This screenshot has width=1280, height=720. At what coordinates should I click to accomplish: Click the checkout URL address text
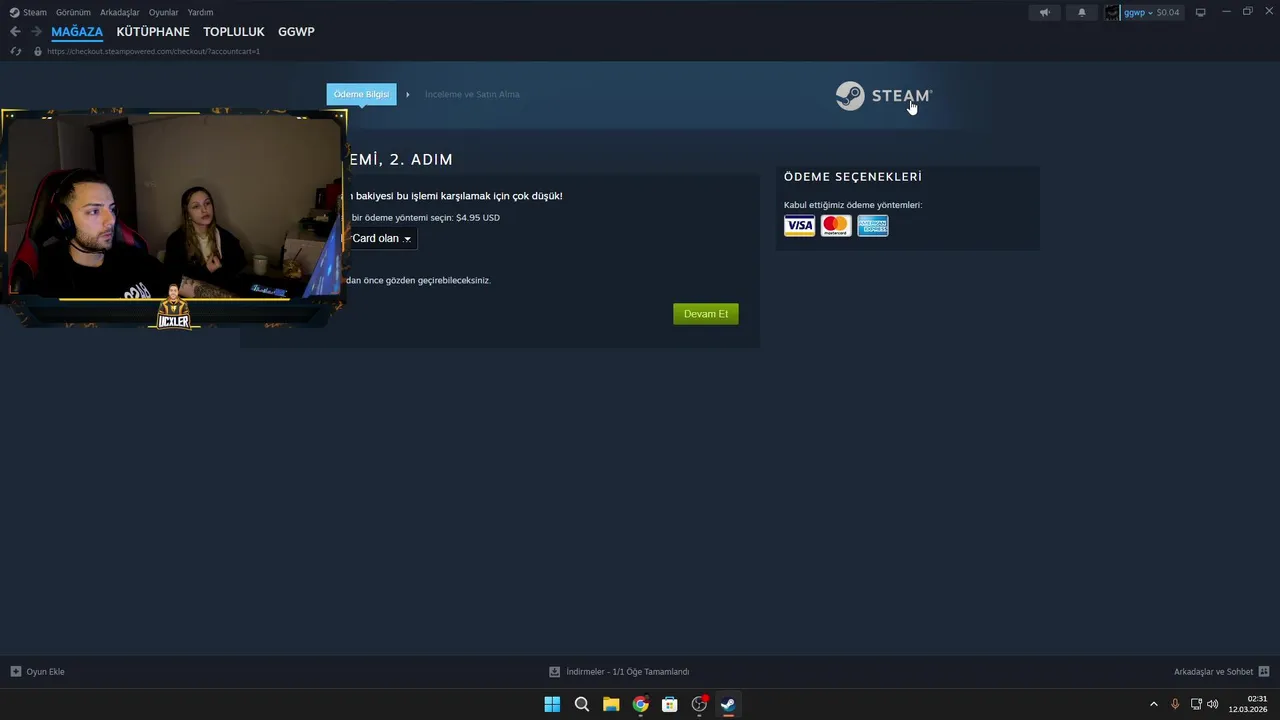(153, 51)
